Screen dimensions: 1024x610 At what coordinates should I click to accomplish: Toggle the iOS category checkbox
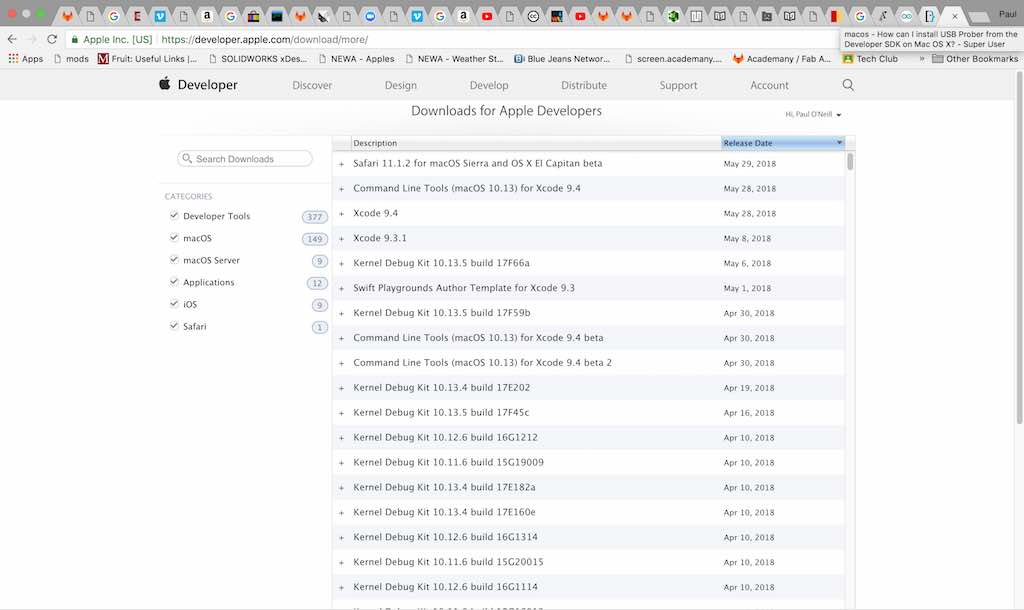174,304
